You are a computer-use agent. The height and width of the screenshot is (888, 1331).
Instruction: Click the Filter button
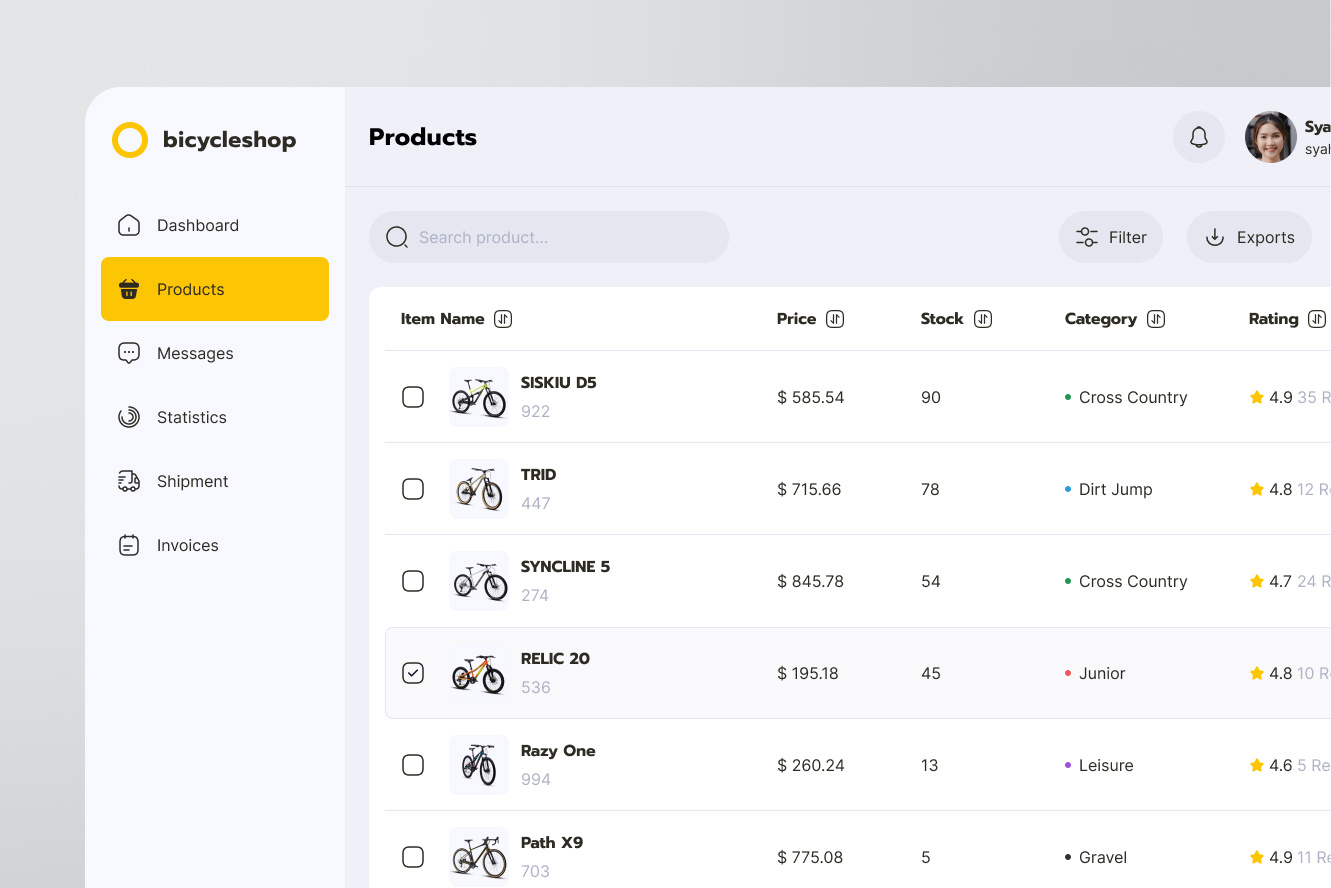click(x=1111, y=237)
